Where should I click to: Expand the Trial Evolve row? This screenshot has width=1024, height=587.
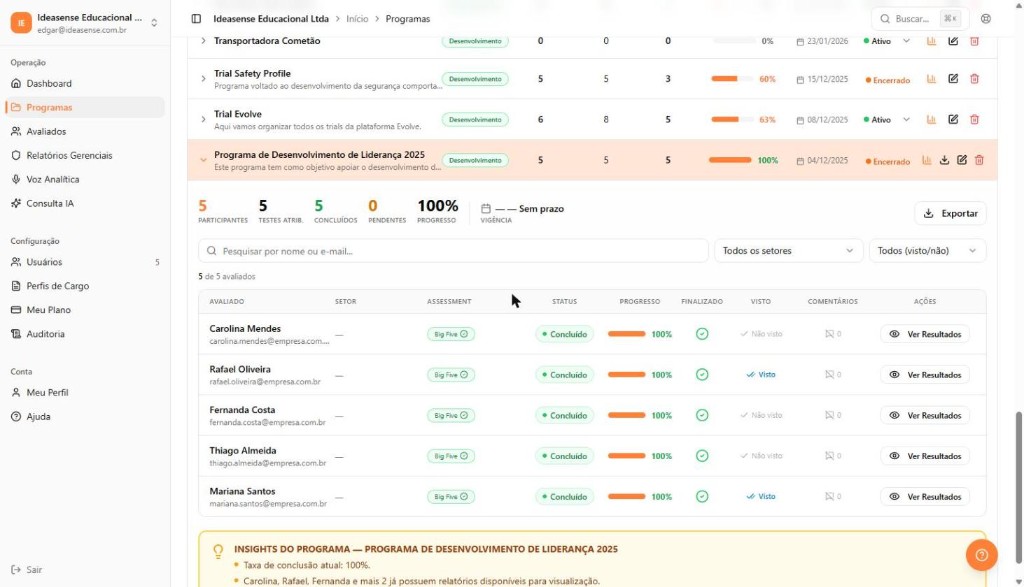[203, 119]
